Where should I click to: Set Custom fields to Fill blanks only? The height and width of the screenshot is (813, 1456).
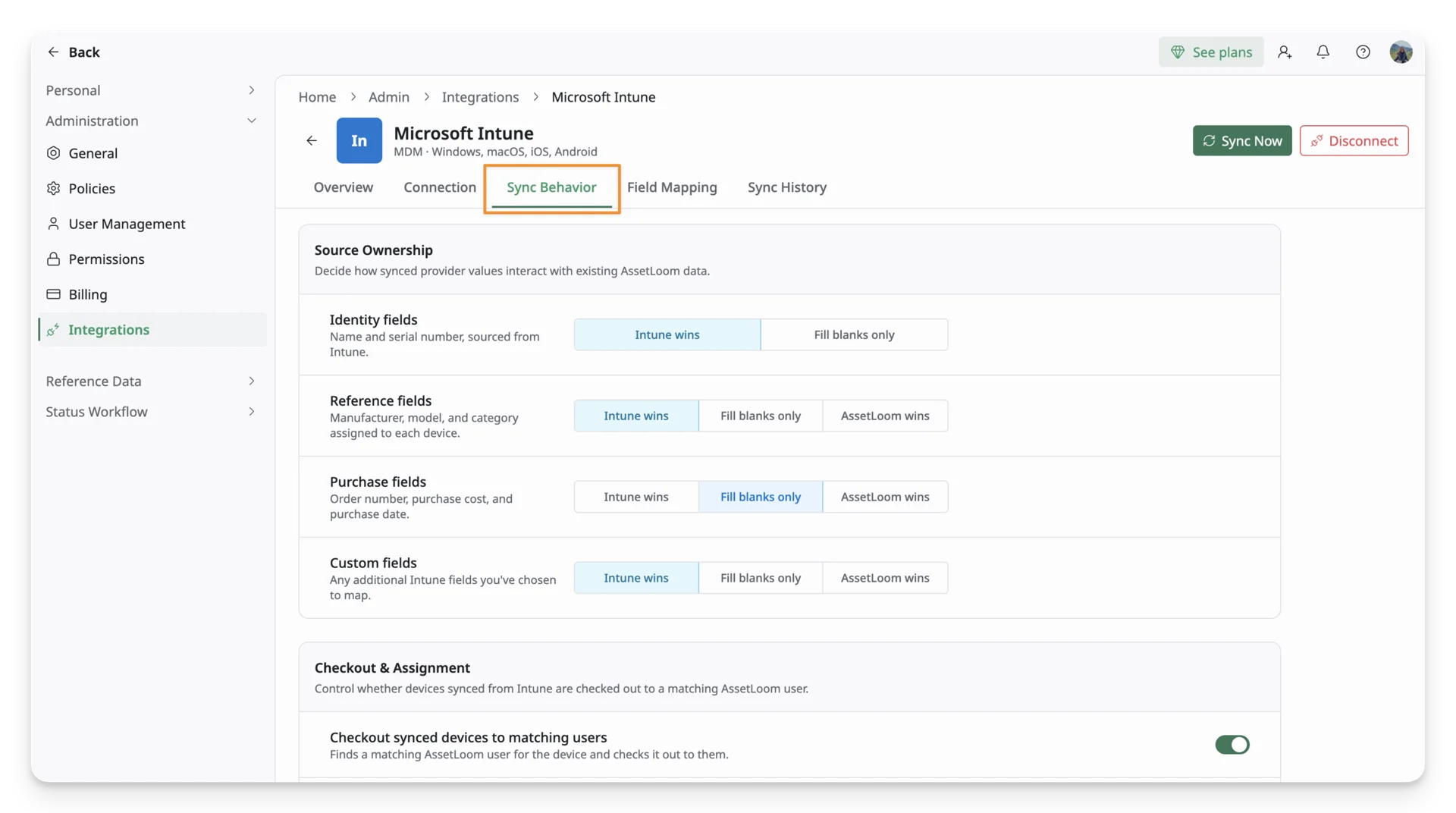tap(761, 578)
